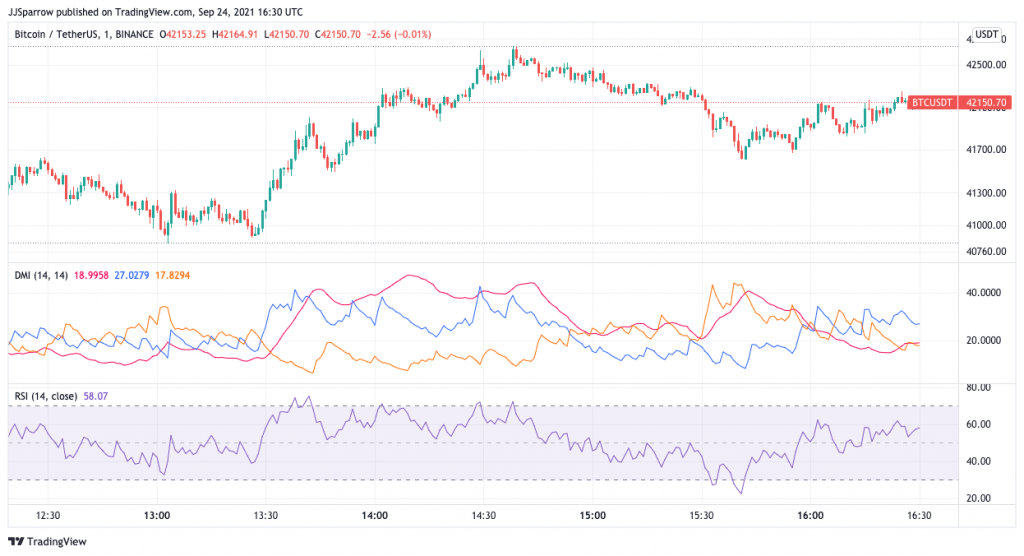Image resolution: width=1024 pixels, height=556 pixels.
Task: Click the 16:30 time axis label
Action: [x=920, y=515]
